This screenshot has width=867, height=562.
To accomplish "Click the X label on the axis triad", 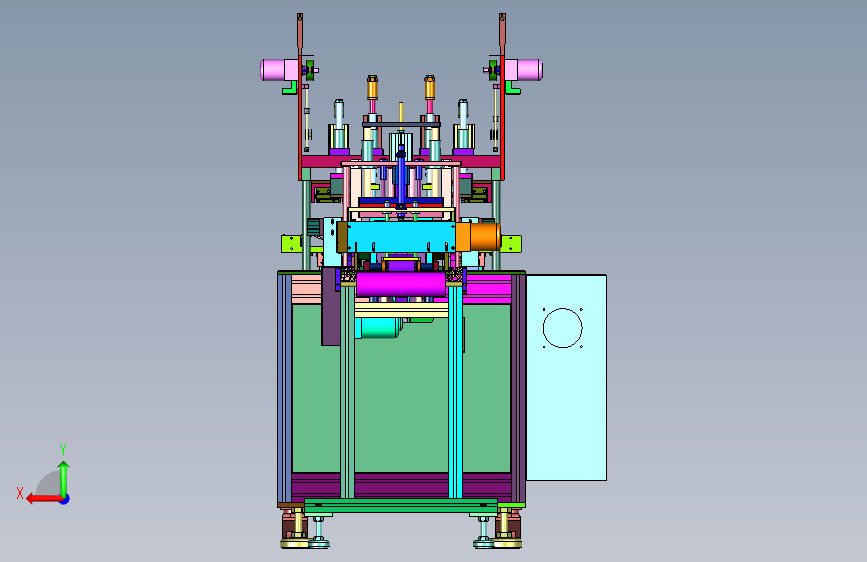I will 20,493.
